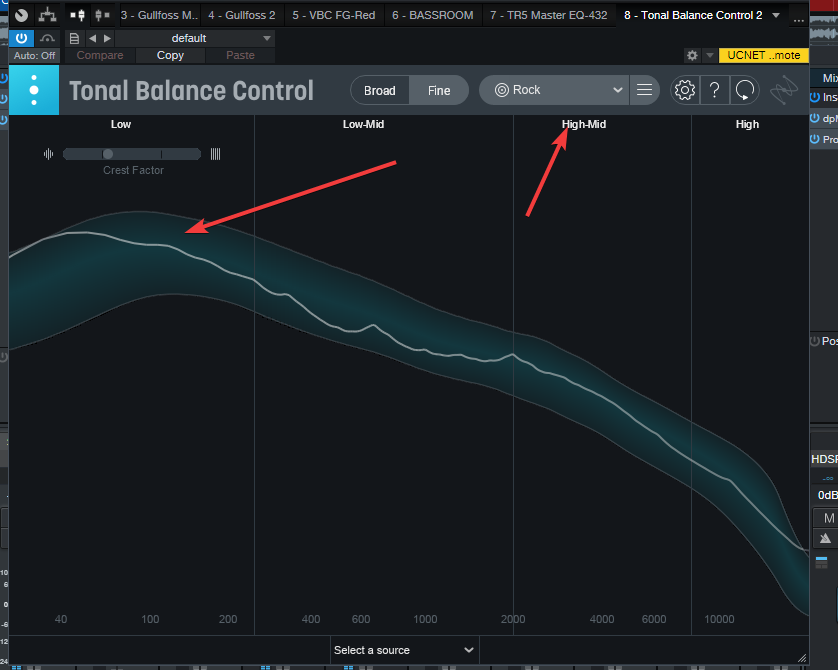Click the round knob icon in plugin header

coord(21,15)
